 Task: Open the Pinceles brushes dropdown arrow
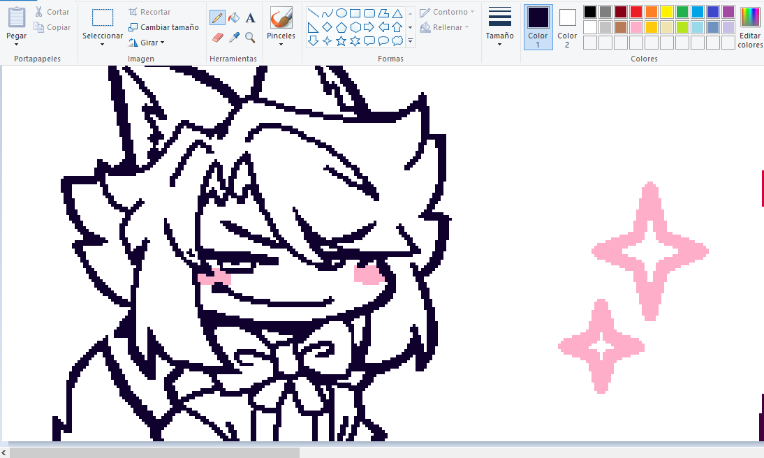click(x=281, y=45)
